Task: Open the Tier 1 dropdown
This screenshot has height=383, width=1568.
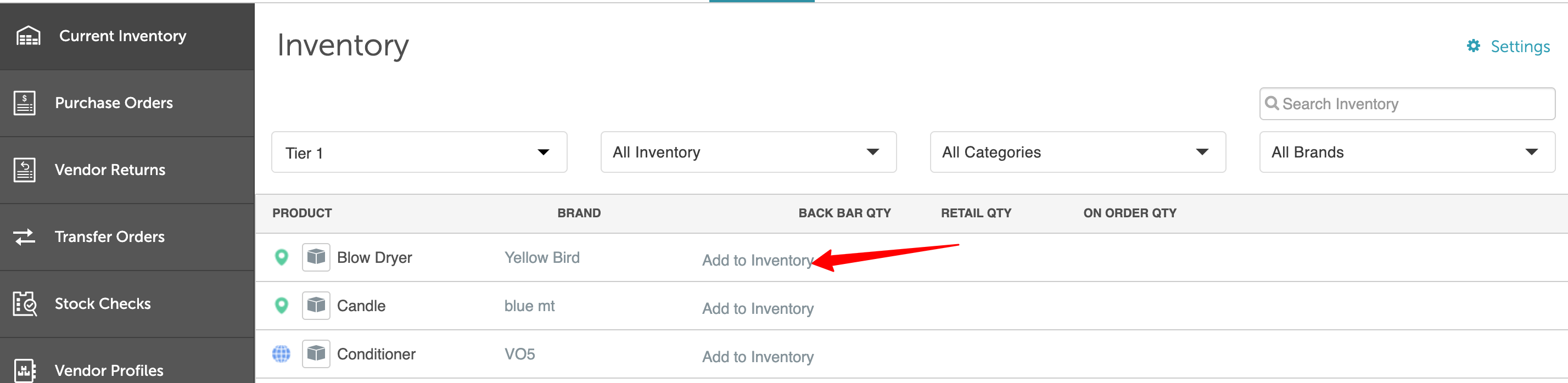Action: point(419,152)
